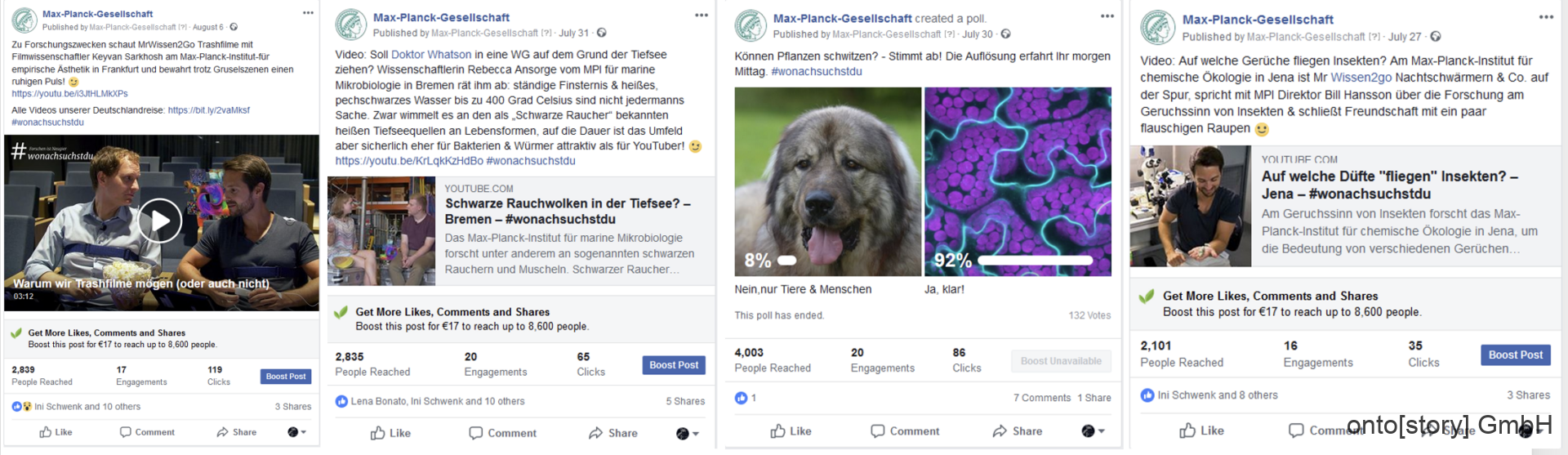1568x455 pixels.
Task: Click Boost Post on the July 31 post
Action: (673, 365)
